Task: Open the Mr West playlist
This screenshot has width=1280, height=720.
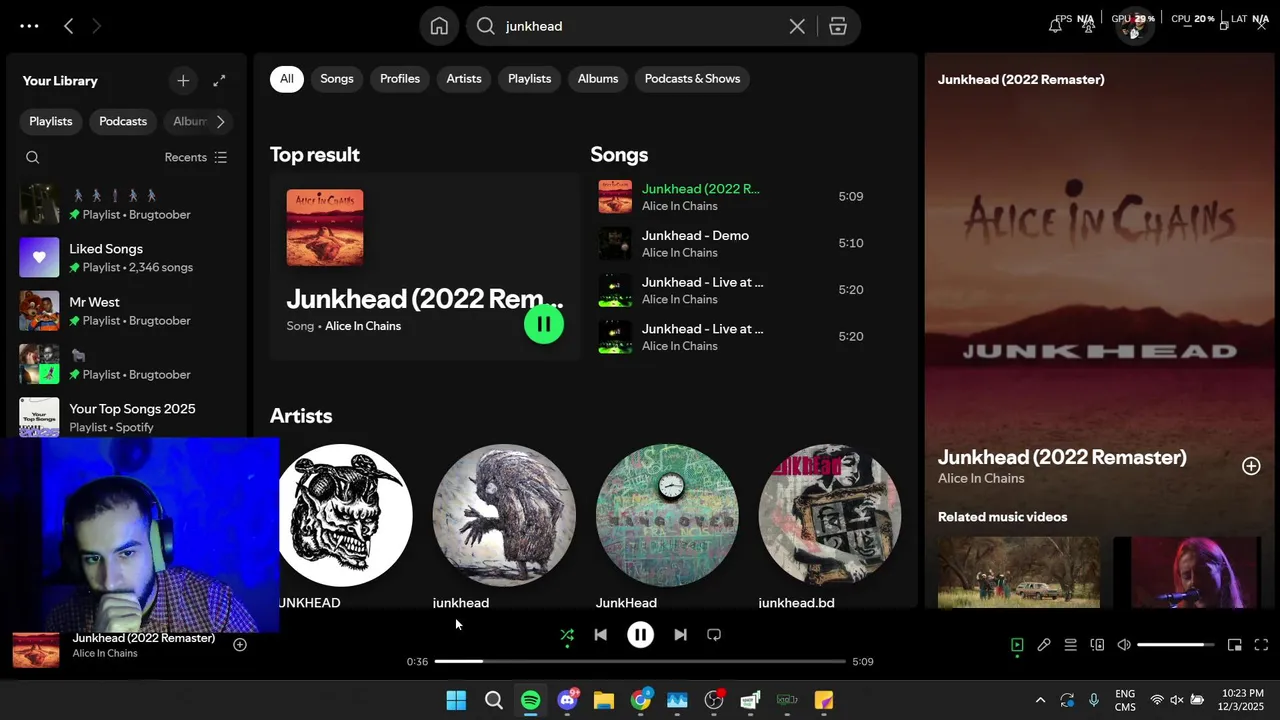Action: [125, 311]
